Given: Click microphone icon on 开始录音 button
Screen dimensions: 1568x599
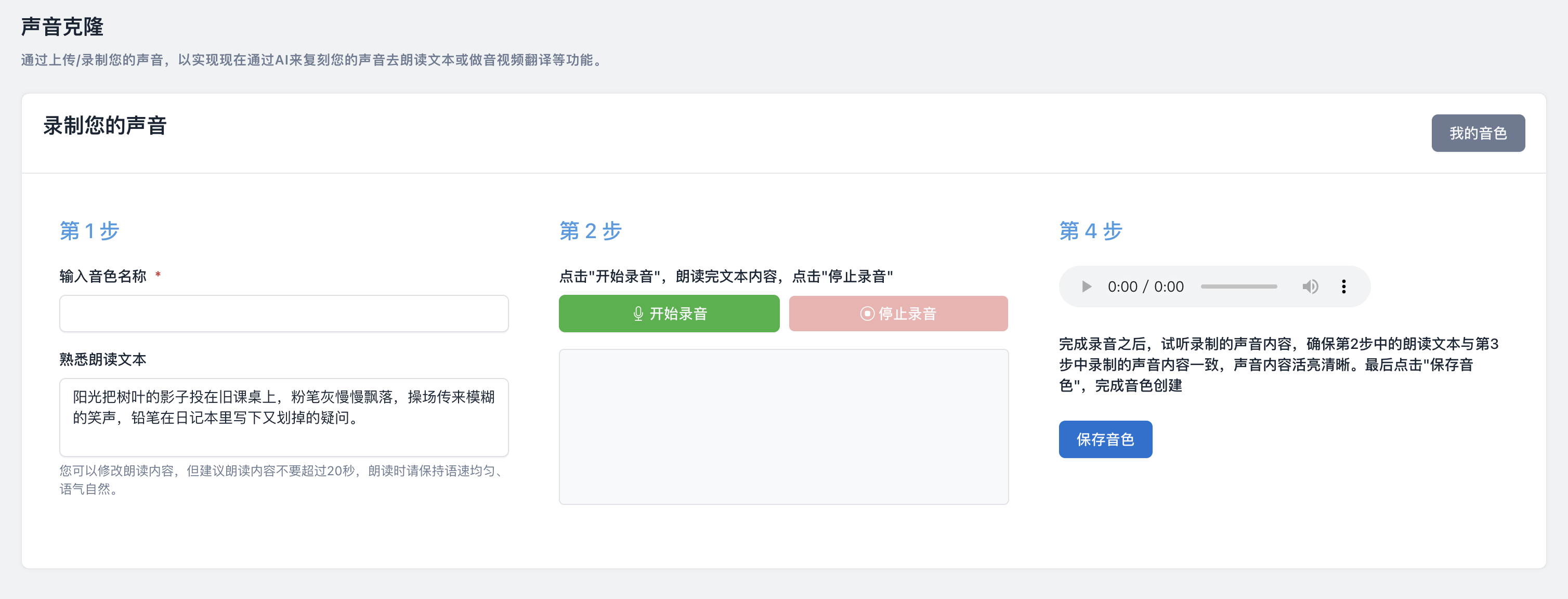Looking at the screenshot, I should pos(638,314).
